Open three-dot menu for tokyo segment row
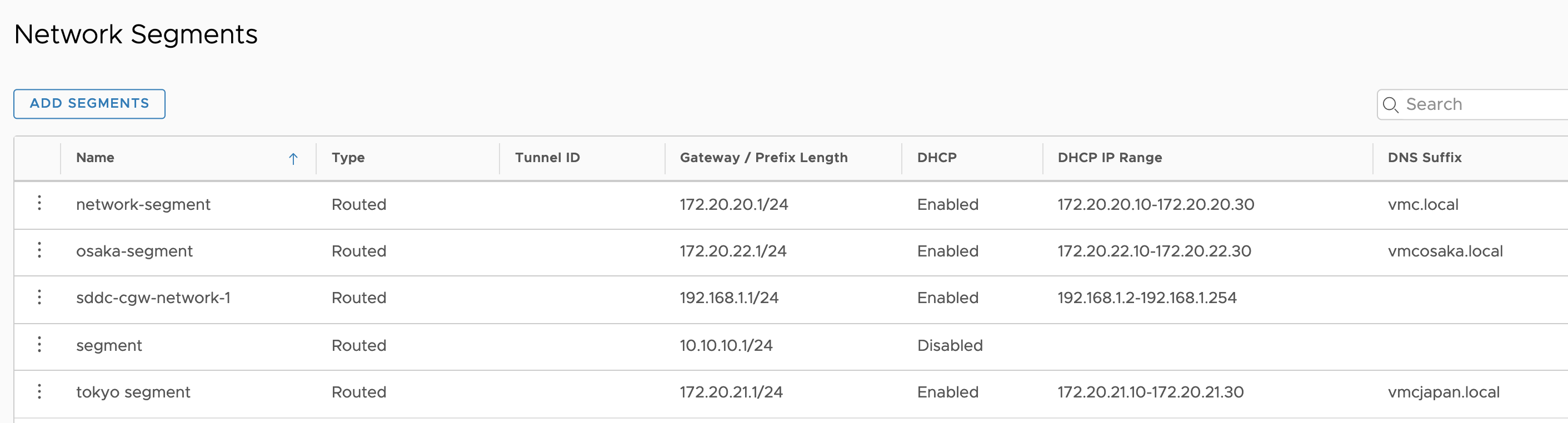Image resolution: width=1568 pixels, height=423 pixels. click(39, 391)
